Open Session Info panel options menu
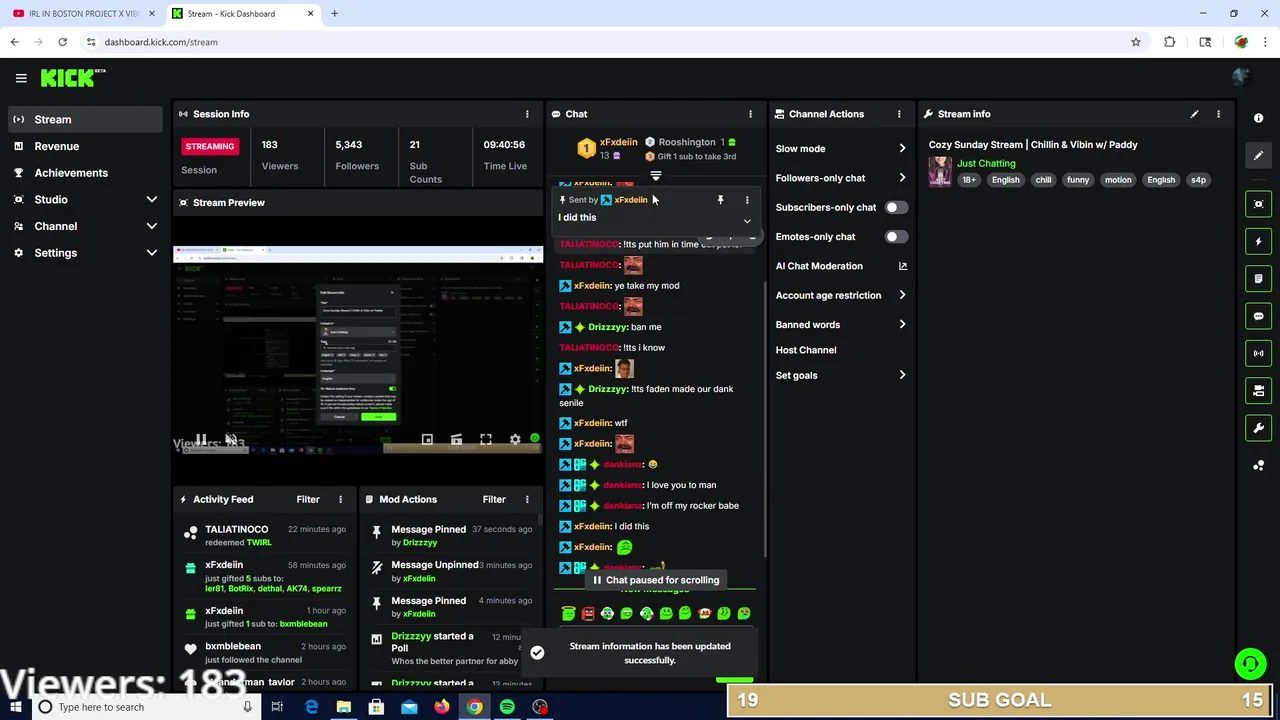 click(x=527, y=114)
